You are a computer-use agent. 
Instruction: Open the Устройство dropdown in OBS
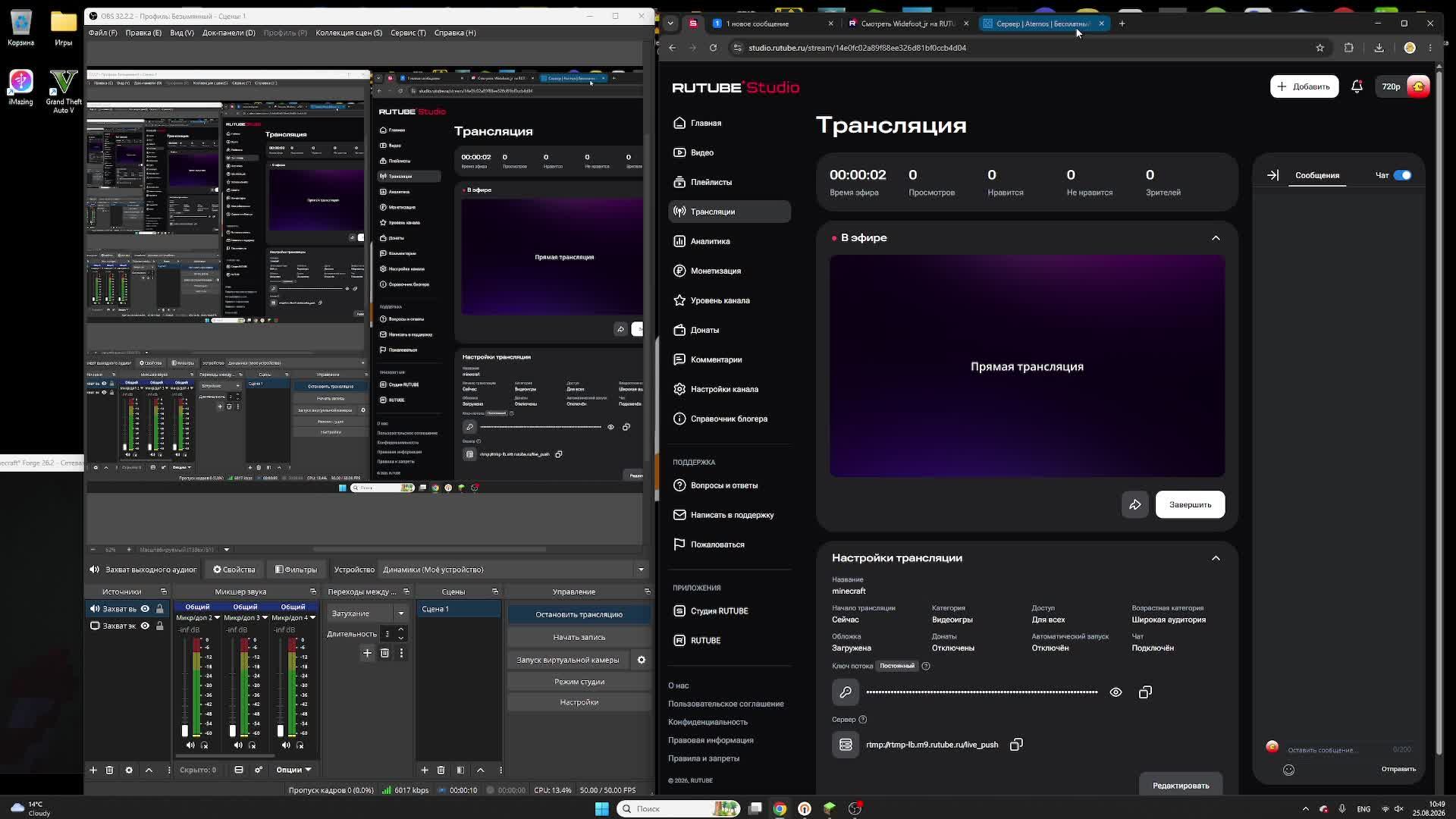point(513,570)
